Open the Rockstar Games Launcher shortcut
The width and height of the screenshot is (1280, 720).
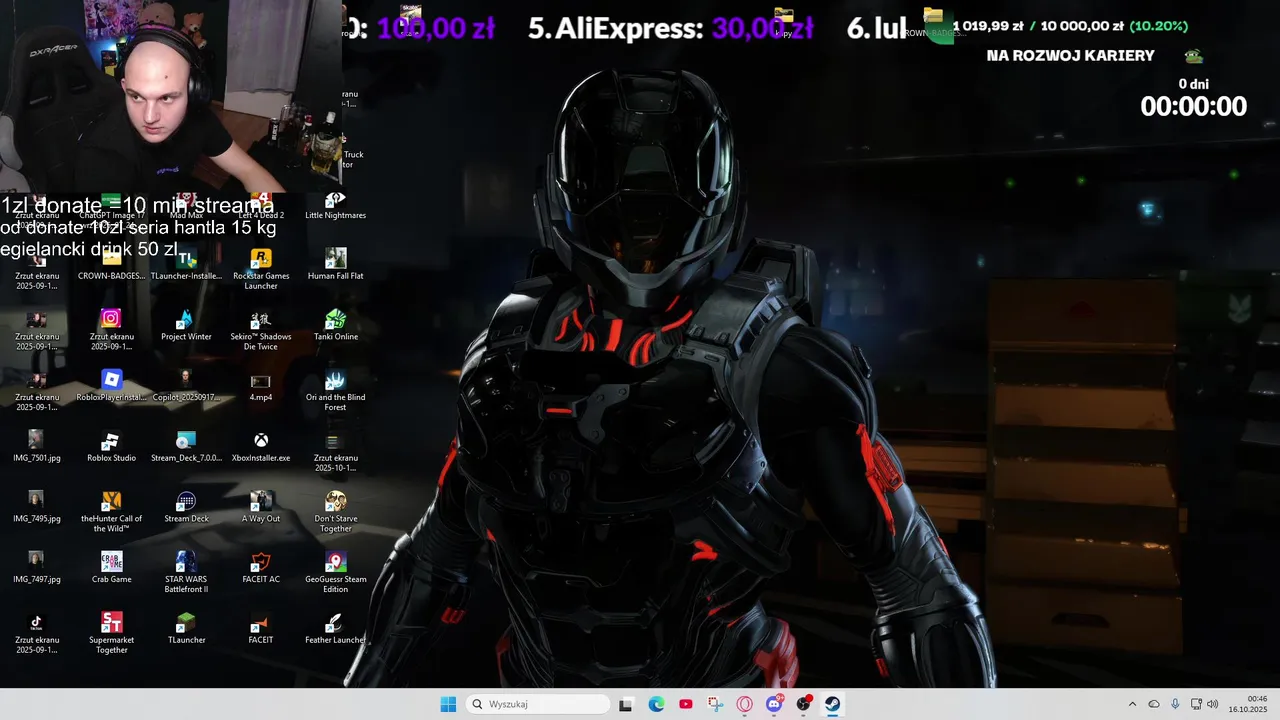click(x=261, y=269)
